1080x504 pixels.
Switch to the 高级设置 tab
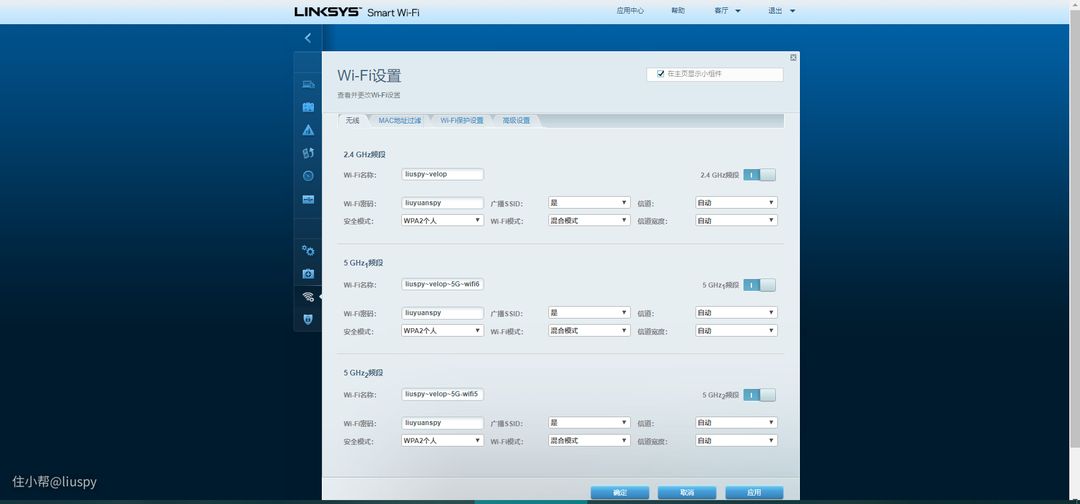coord(517,120)
